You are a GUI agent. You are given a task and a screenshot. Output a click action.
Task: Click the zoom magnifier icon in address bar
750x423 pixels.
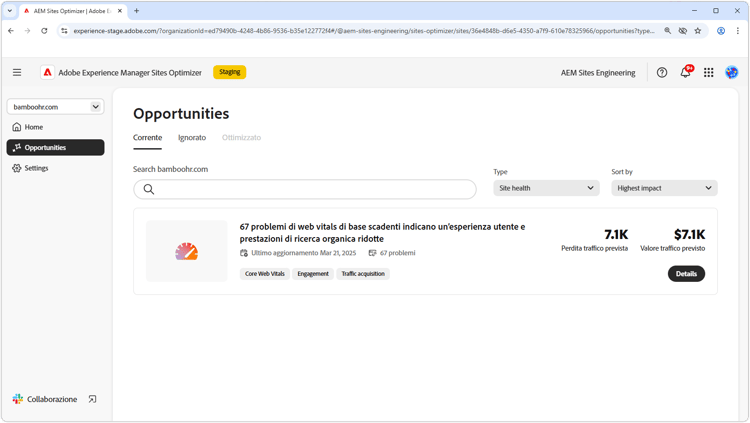[667, 31]
